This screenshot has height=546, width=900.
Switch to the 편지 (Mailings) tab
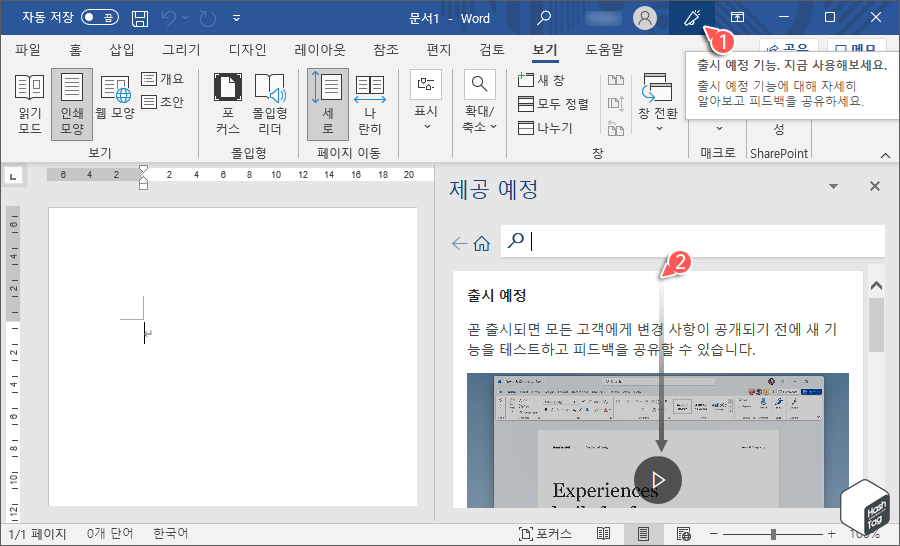(x=439, y=50)
